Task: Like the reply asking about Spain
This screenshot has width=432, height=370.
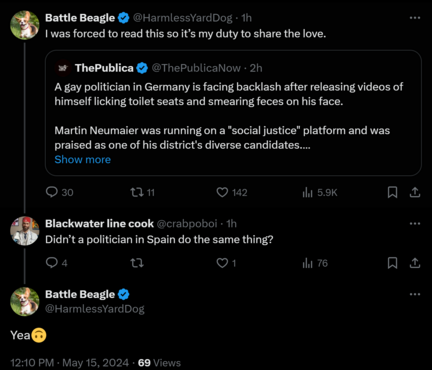Action: click(x=226, y=263)
